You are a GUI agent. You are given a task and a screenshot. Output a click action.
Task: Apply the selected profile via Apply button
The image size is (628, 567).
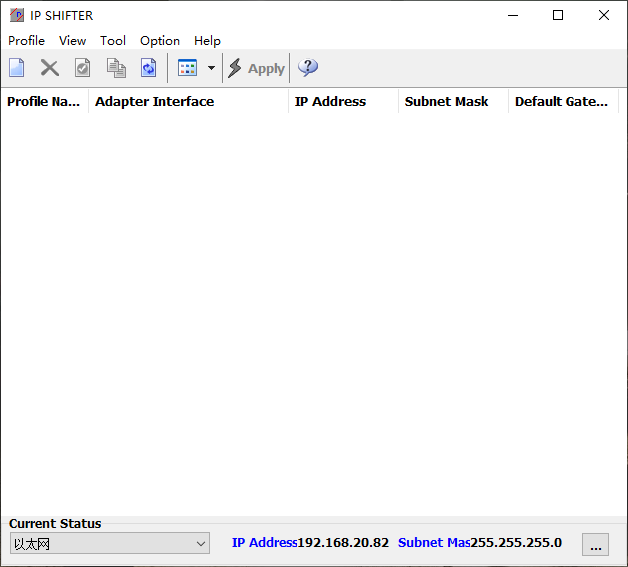pyautogui.click(x=256, y=68)
